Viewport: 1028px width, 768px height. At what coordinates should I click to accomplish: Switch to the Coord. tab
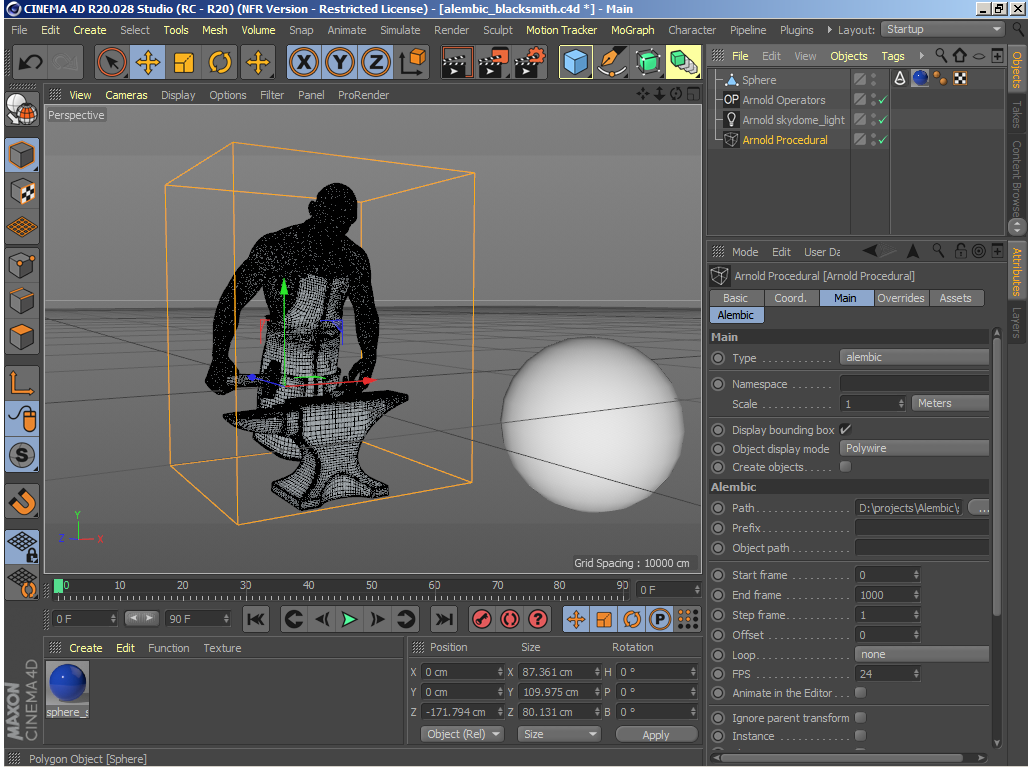[790, 298]
